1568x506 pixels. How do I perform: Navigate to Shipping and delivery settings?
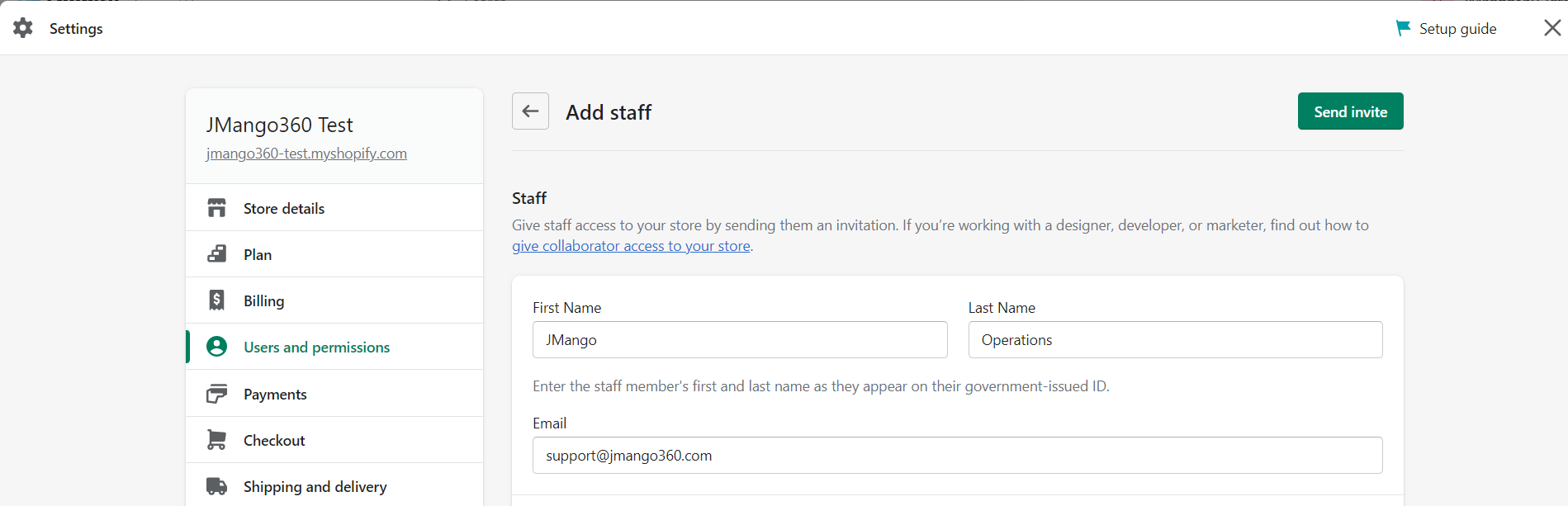pos(315,487)
